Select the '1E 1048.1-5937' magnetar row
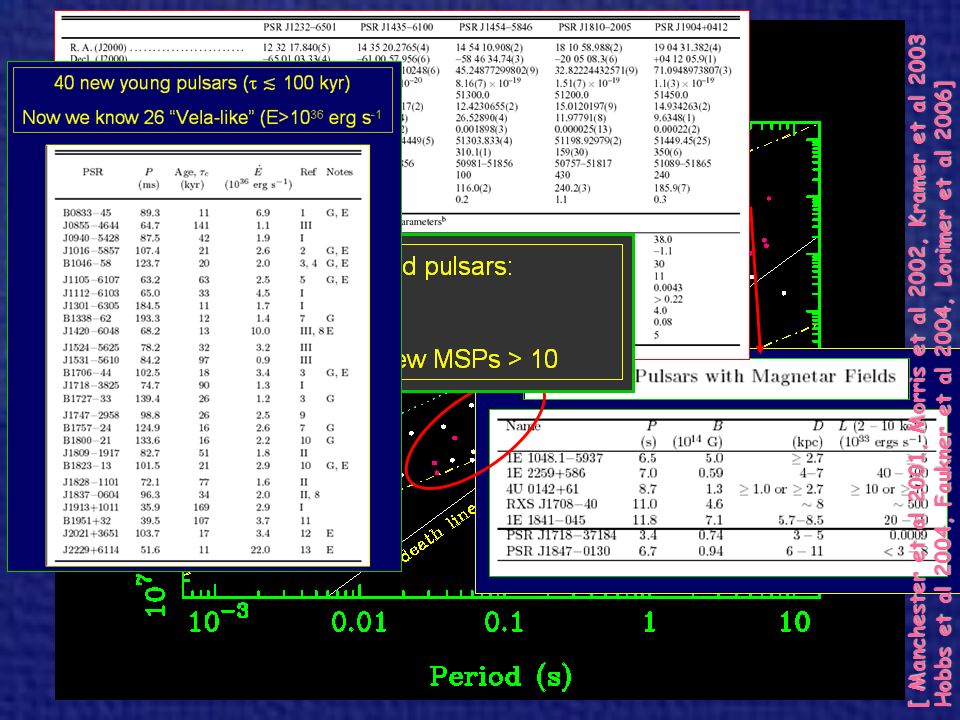 tap(555, 458)
